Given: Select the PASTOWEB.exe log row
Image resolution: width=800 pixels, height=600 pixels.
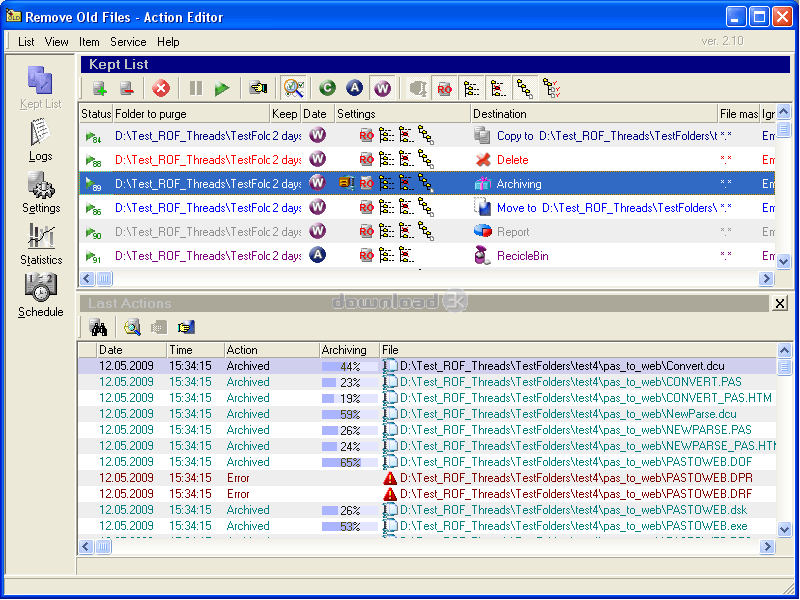Looking at the screenshot, I should pos(428,526).
